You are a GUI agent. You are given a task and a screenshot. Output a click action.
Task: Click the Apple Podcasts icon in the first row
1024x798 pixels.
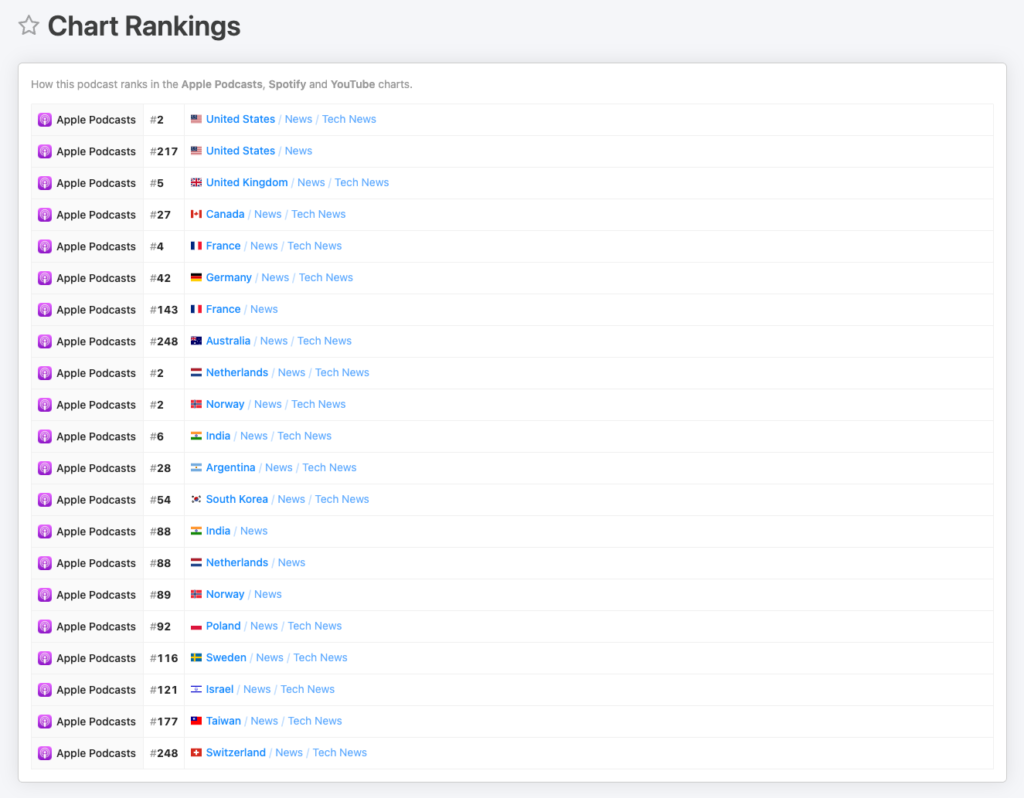click(45, 119)
